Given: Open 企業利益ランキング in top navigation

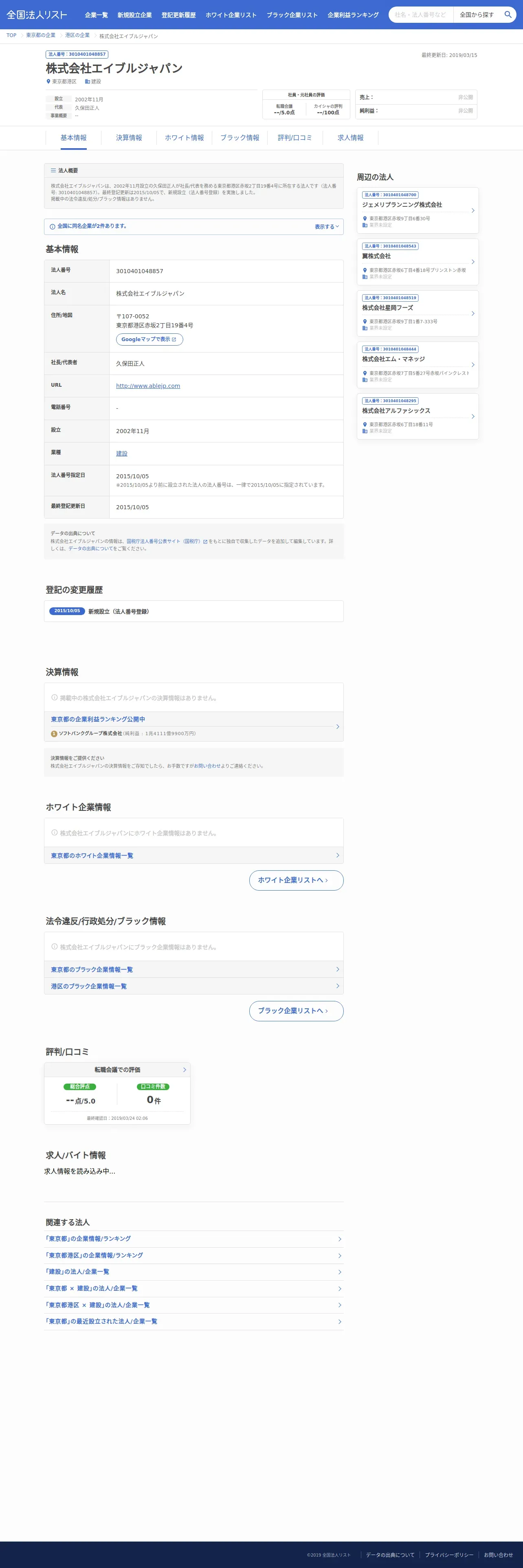Looking at the screenshot, I should 353,15.
